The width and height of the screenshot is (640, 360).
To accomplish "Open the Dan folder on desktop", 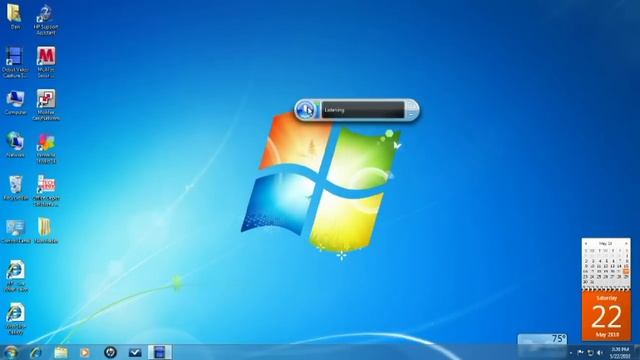I will [x=15, y=17].
